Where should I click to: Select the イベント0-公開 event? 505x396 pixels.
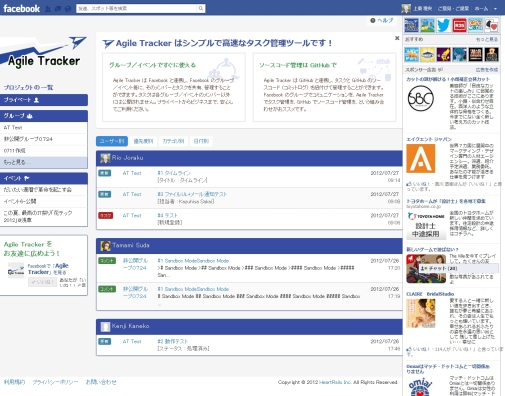[44, 201]
